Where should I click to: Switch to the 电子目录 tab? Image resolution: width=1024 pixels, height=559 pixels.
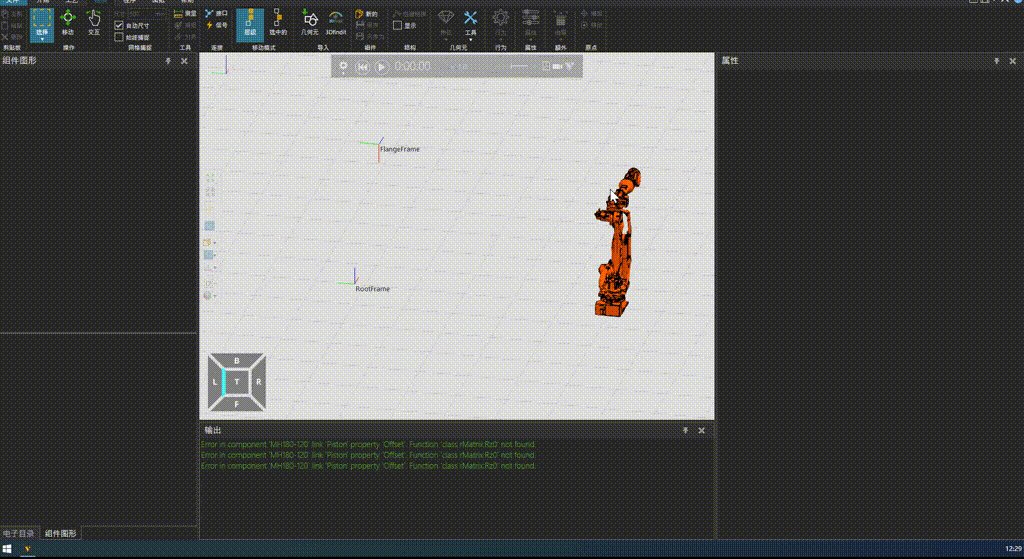(20, 534)
